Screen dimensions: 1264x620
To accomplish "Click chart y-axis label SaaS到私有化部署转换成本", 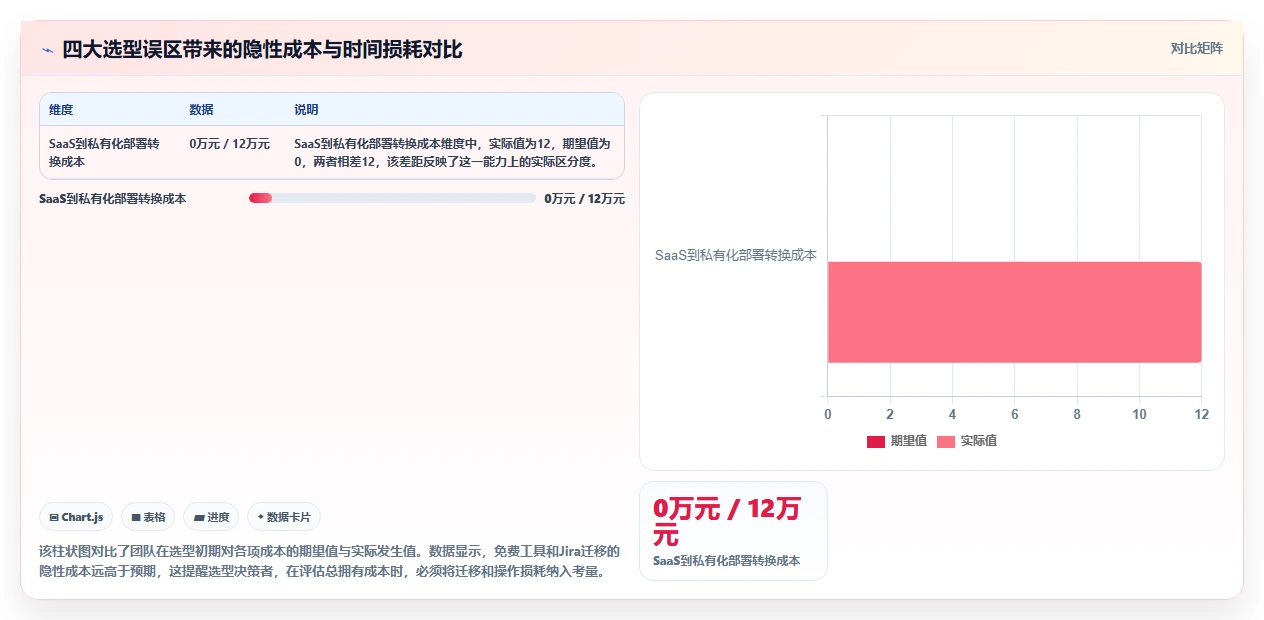I will 735,255.
